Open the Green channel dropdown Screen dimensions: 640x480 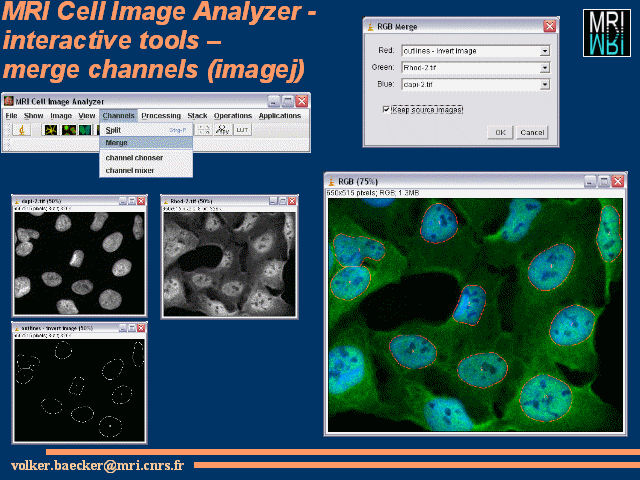[x=545, y=68]
